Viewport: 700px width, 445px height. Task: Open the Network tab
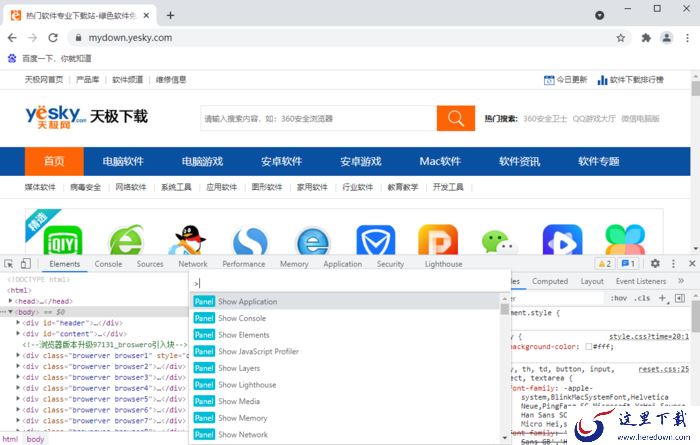click(x=193, y=264)
